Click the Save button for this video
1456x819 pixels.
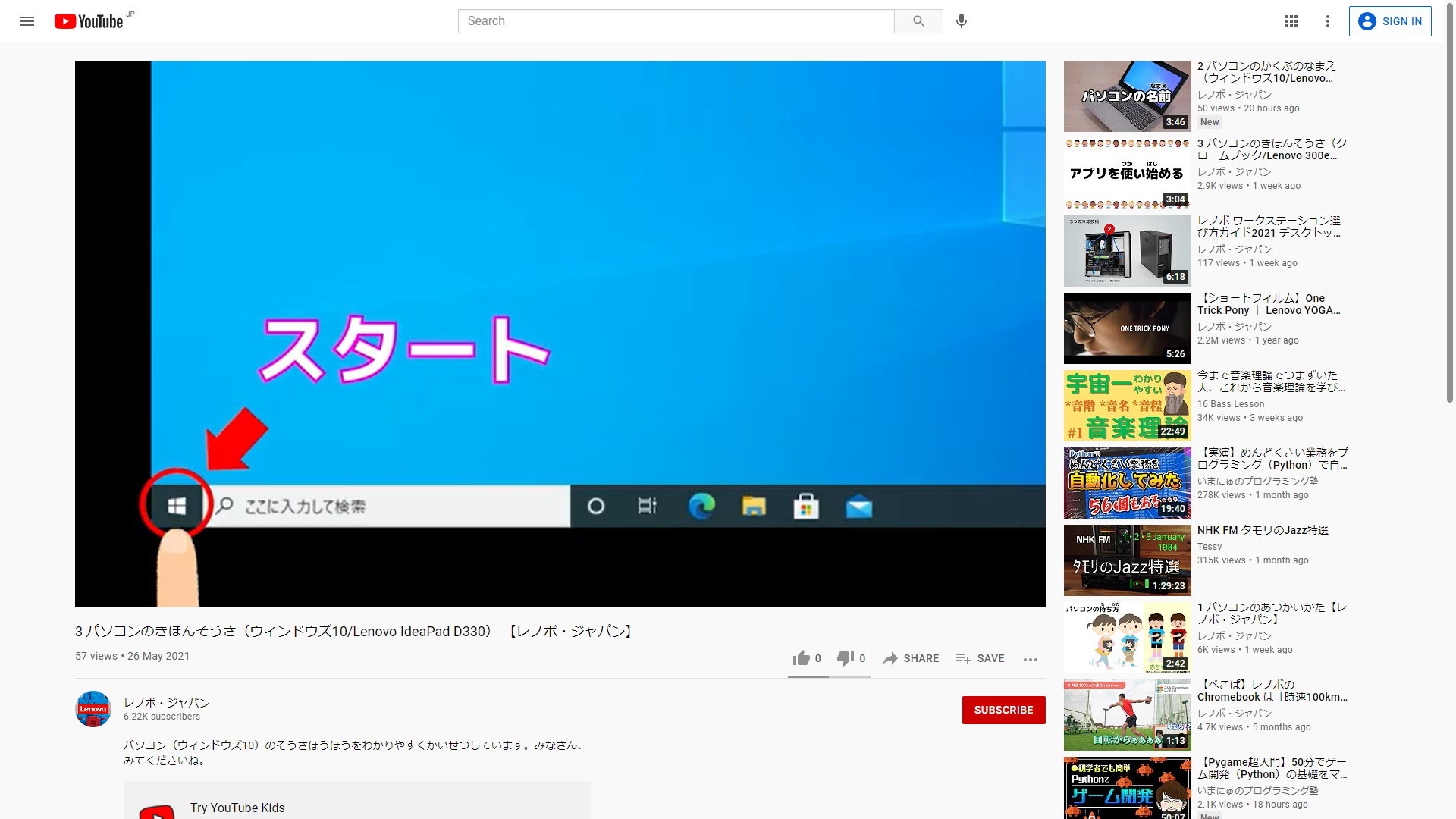980,658
